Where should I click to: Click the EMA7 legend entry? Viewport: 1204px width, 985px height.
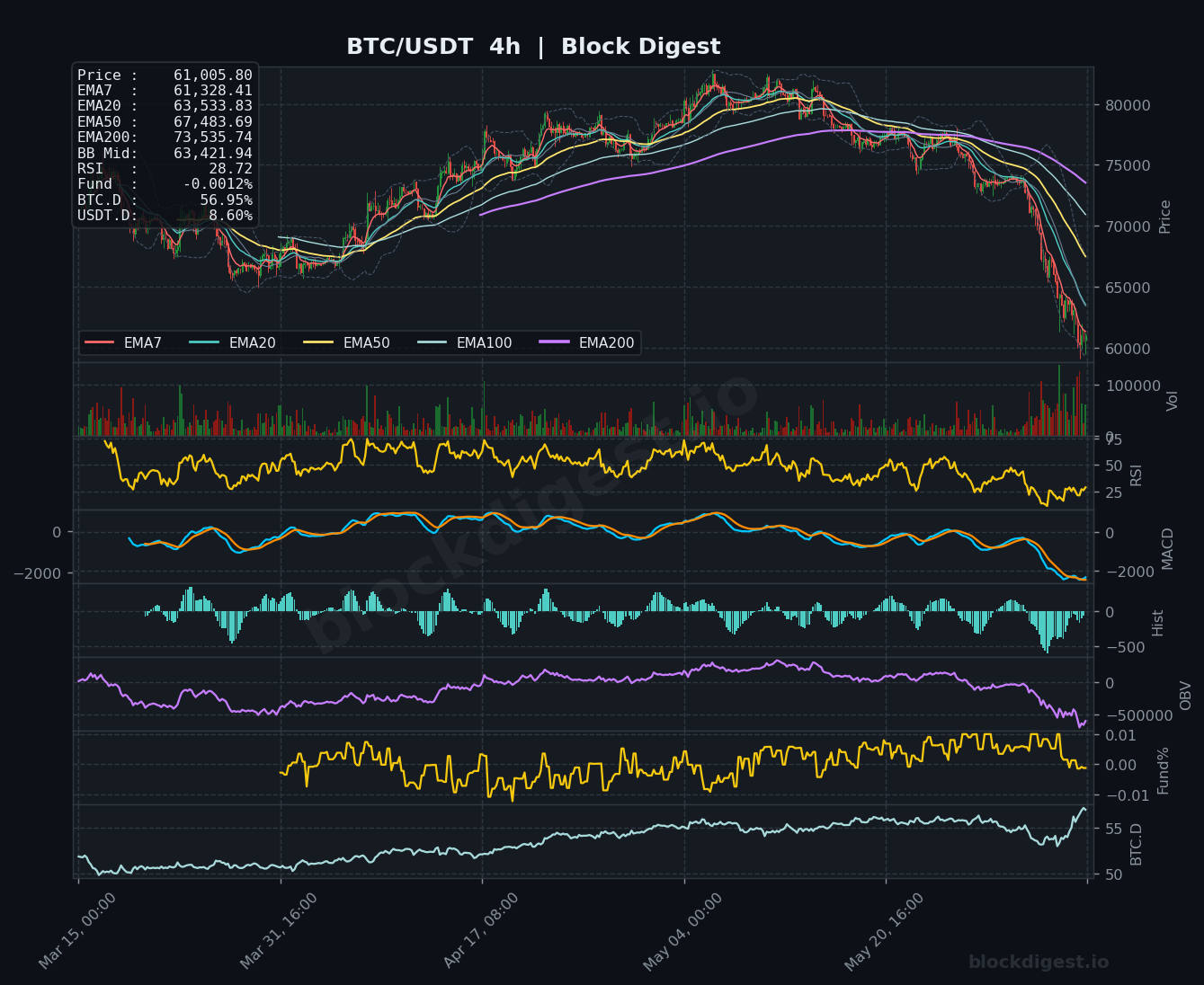pyautogui.click(x=124, y=342)
